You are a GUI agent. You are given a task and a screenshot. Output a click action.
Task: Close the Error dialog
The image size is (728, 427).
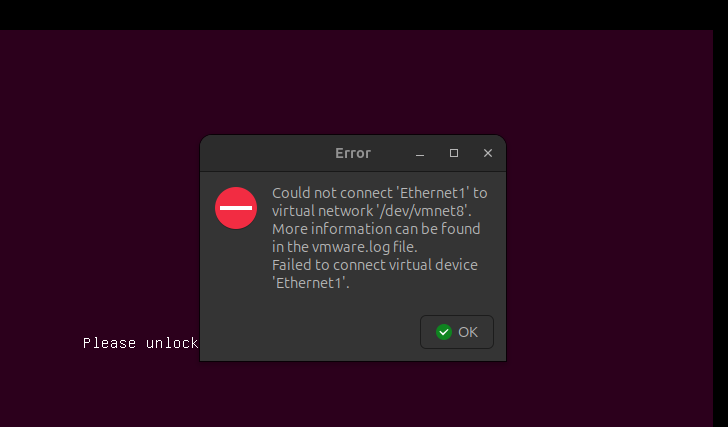[488, 153]
